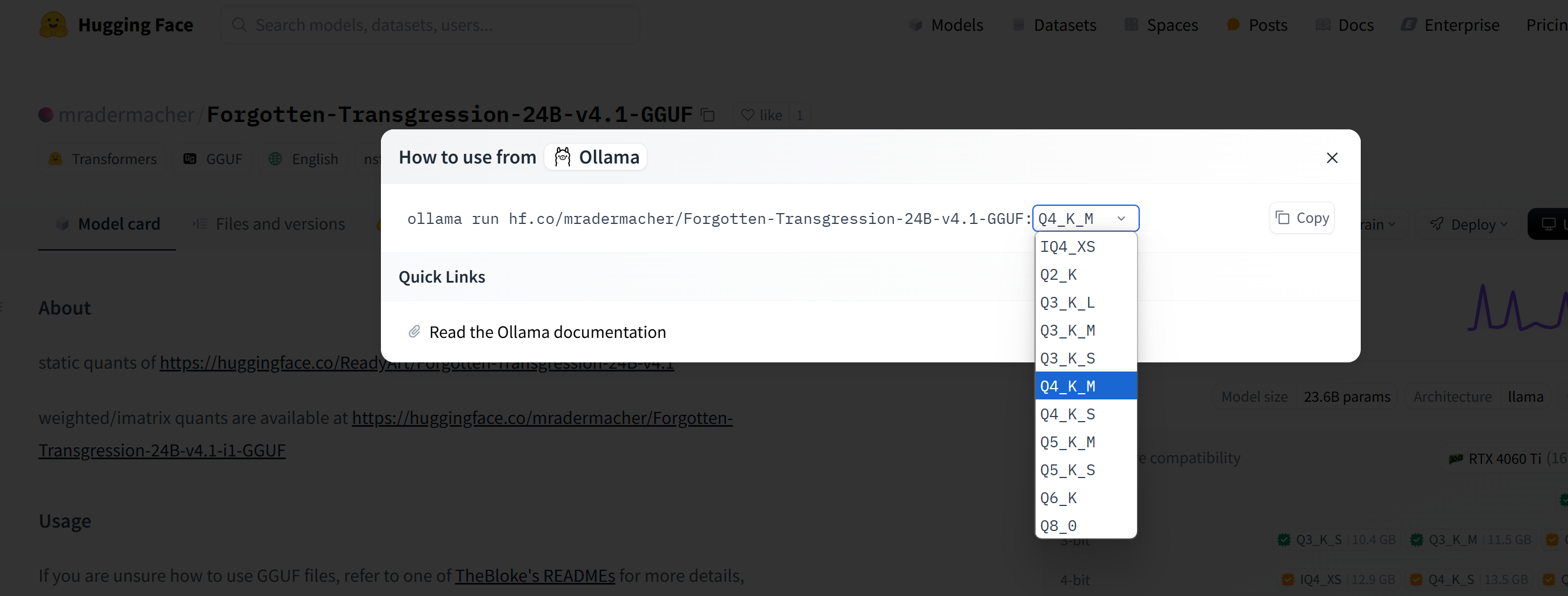Screen dimensions: 1568x596
Task: Select IQ4_XS from the quant list
Action: pyautogui.click(x=1085, y=247)
